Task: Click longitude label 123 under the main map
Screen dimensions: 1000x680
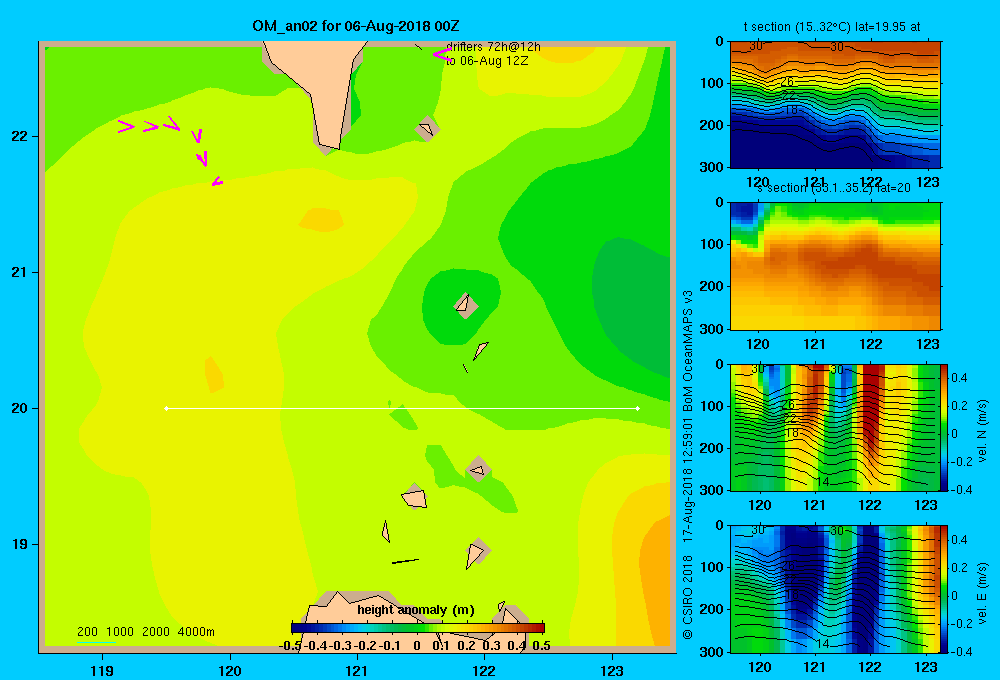Action: click(612, 670)
